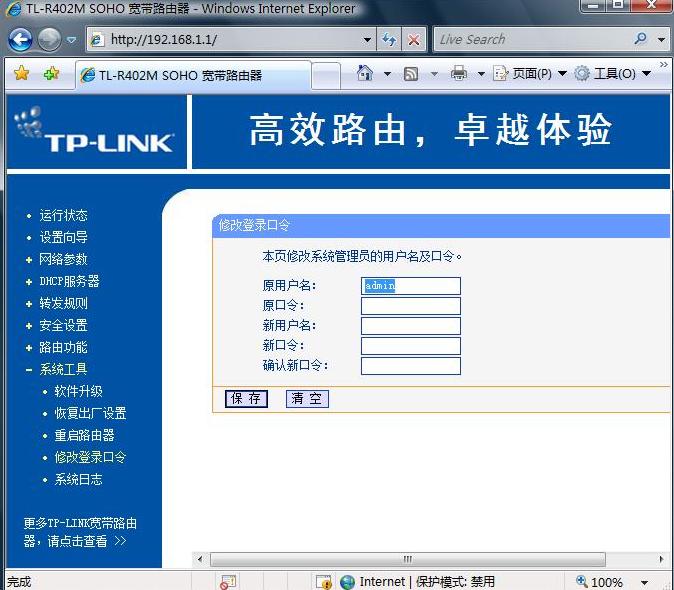Click the search magnifier icon

640,39
